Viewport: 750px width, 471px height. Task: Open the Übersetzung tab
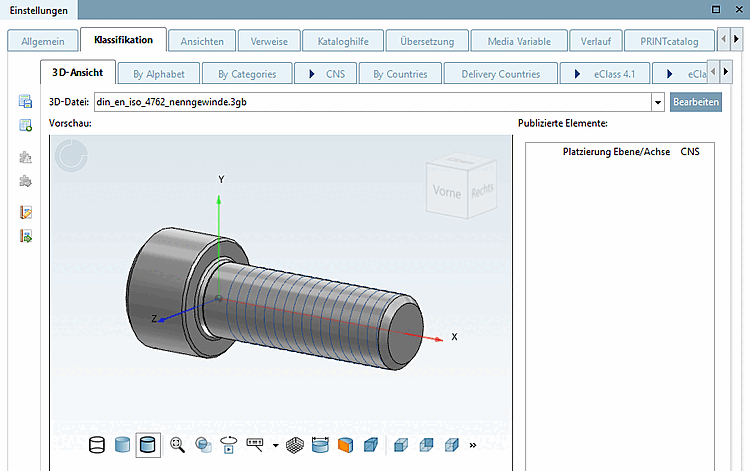point(426,41)
